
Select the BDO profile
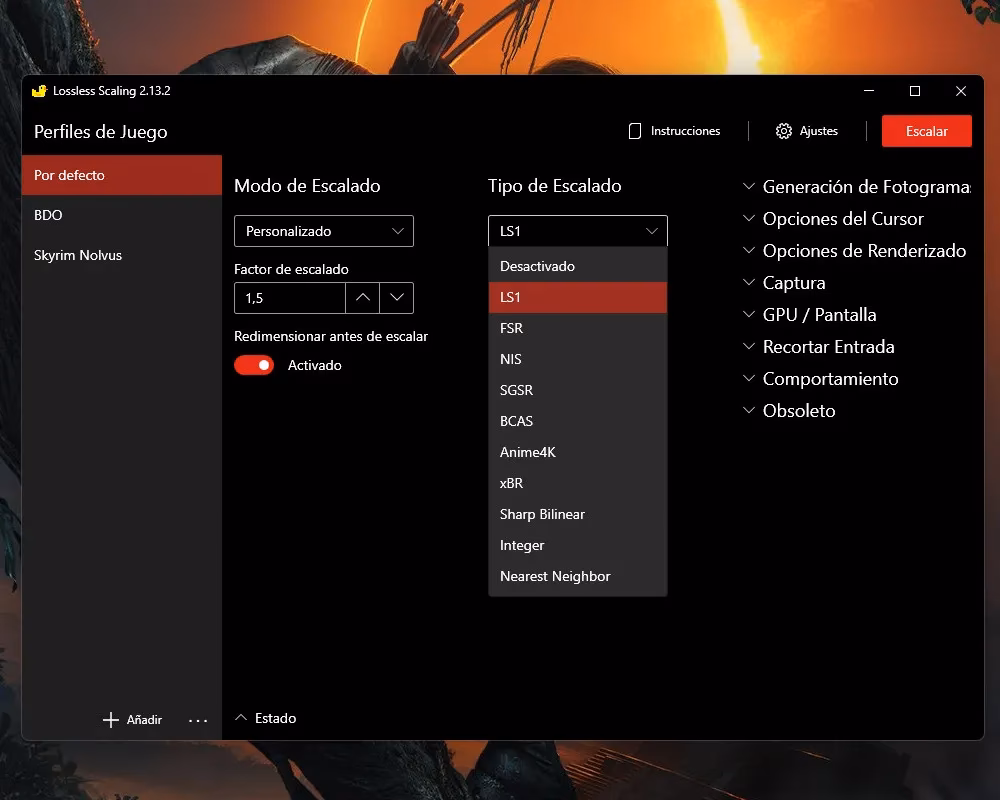pos(122,215)
